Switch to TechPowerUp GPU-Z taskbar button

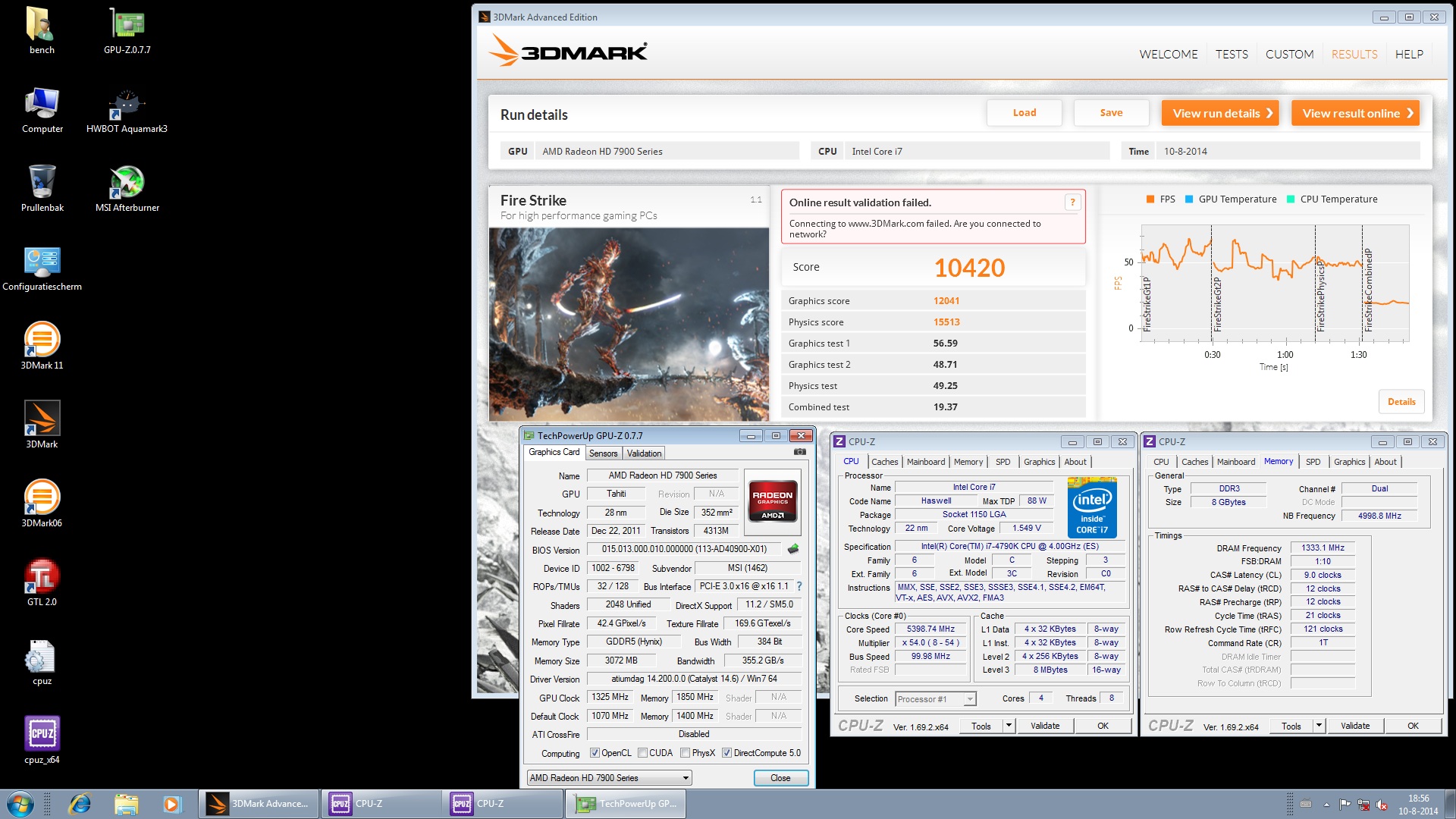[625, 804]
